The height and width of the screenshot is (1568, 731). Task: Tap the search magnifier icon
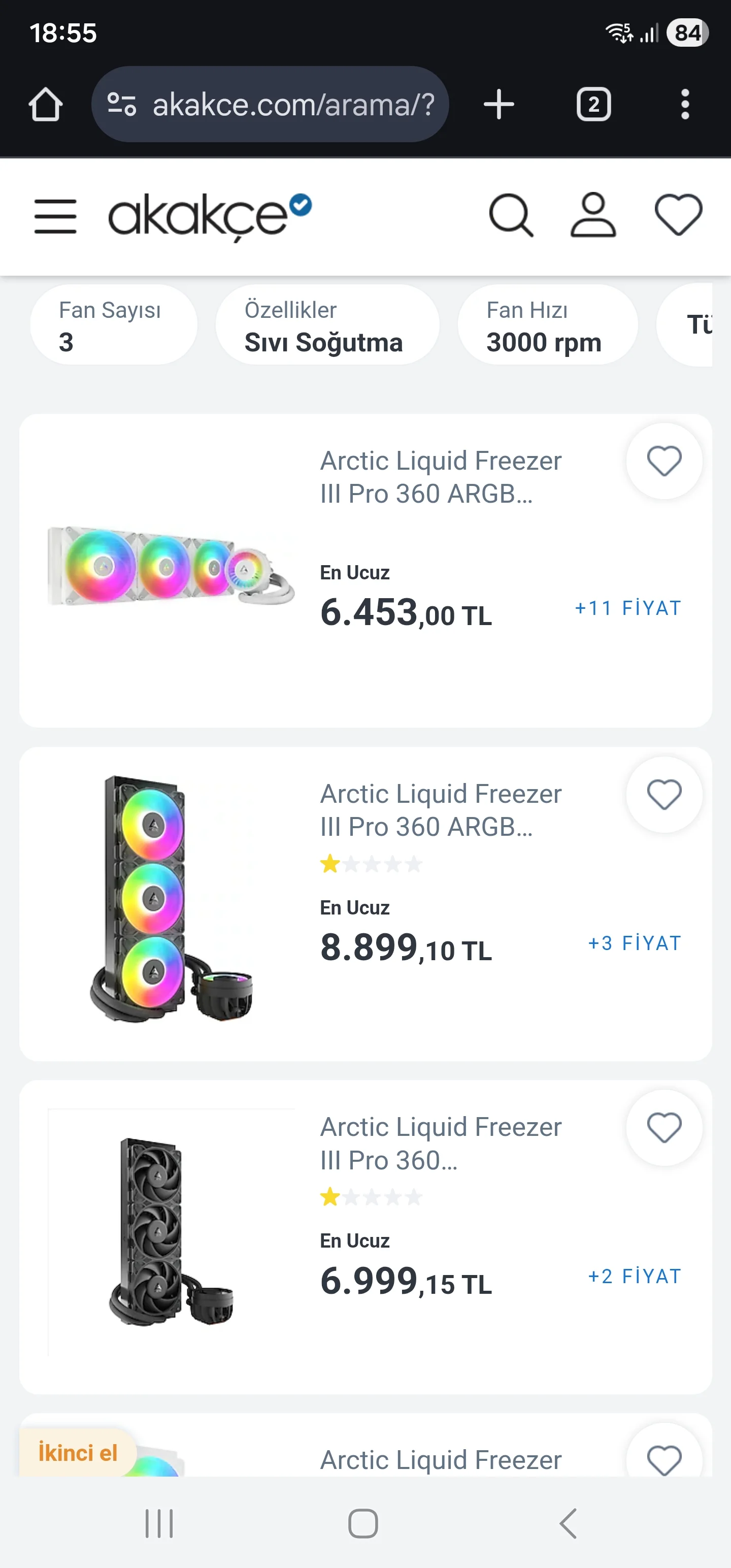[511, 215]
